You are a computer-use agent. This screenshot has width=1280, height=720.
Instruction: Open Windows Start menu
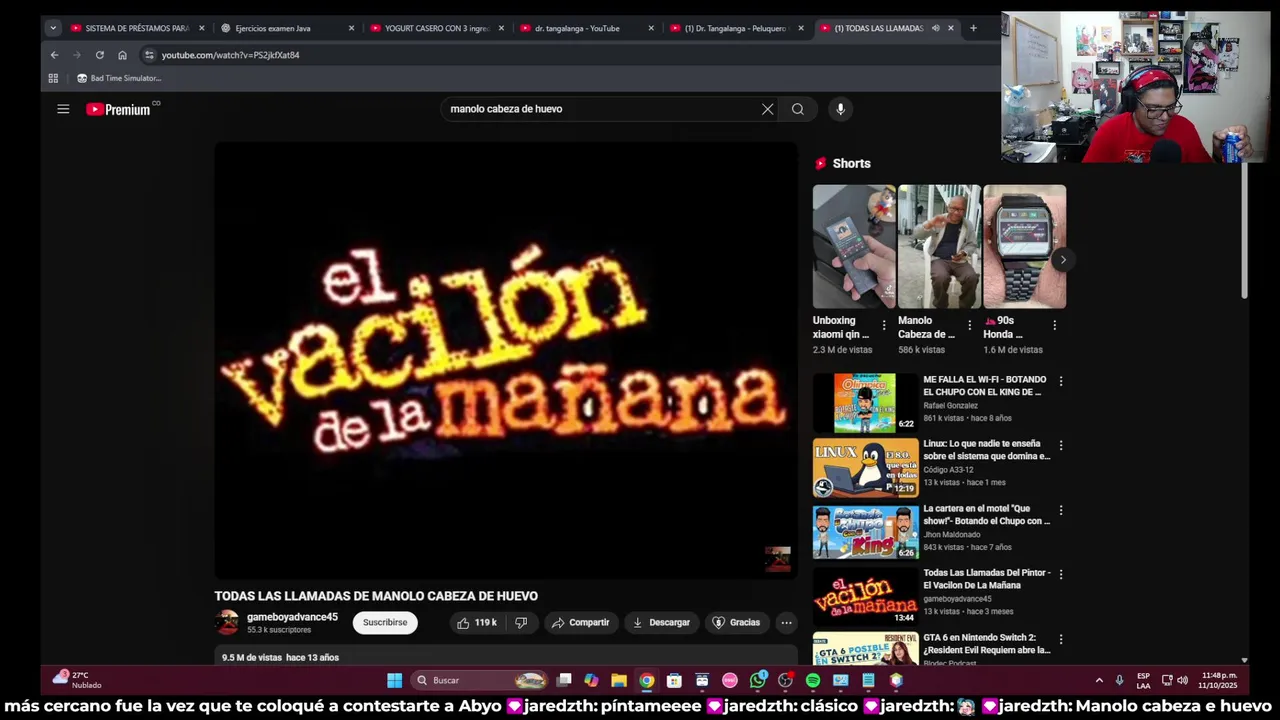point(394,680)
